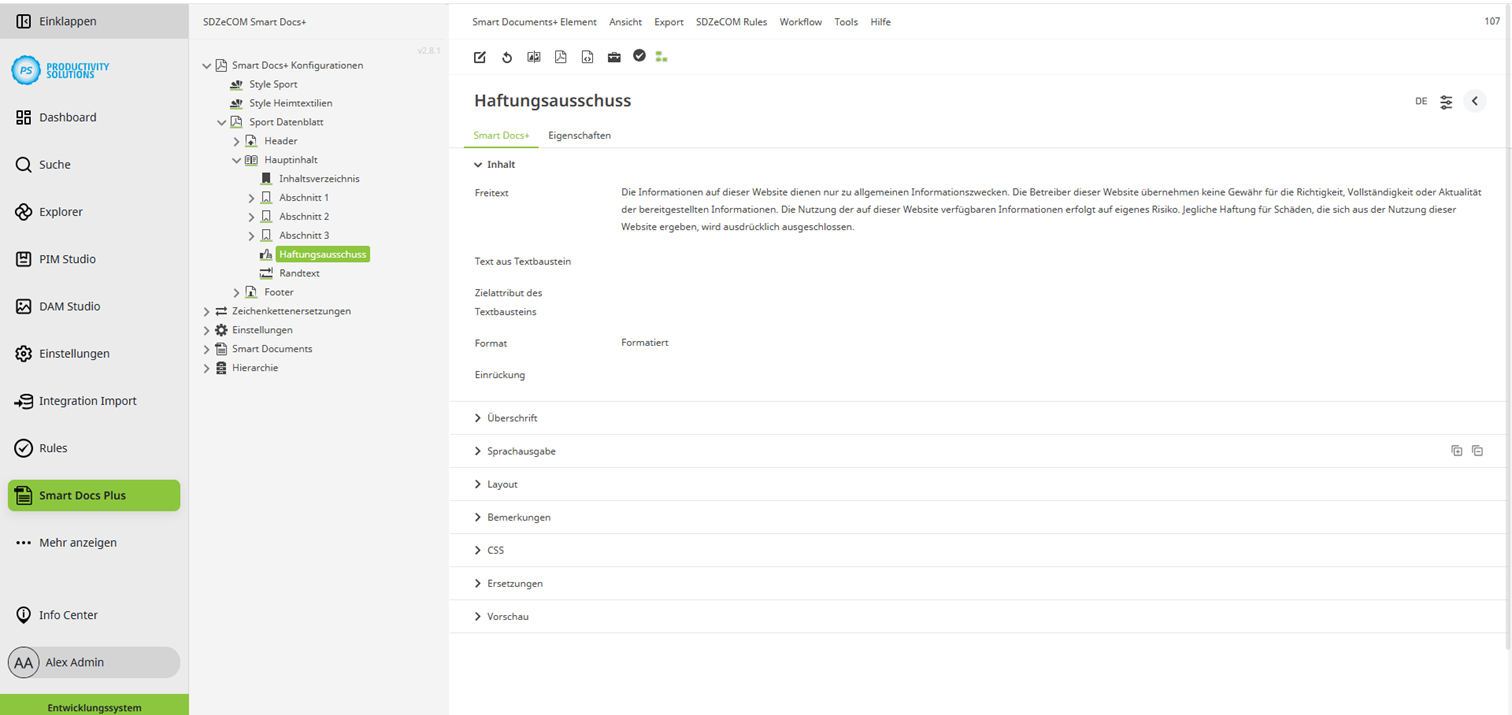This screenshot has width=1512, height=715.
Task: Click the Refresh toolbar icon
Action: click(507, 57)
